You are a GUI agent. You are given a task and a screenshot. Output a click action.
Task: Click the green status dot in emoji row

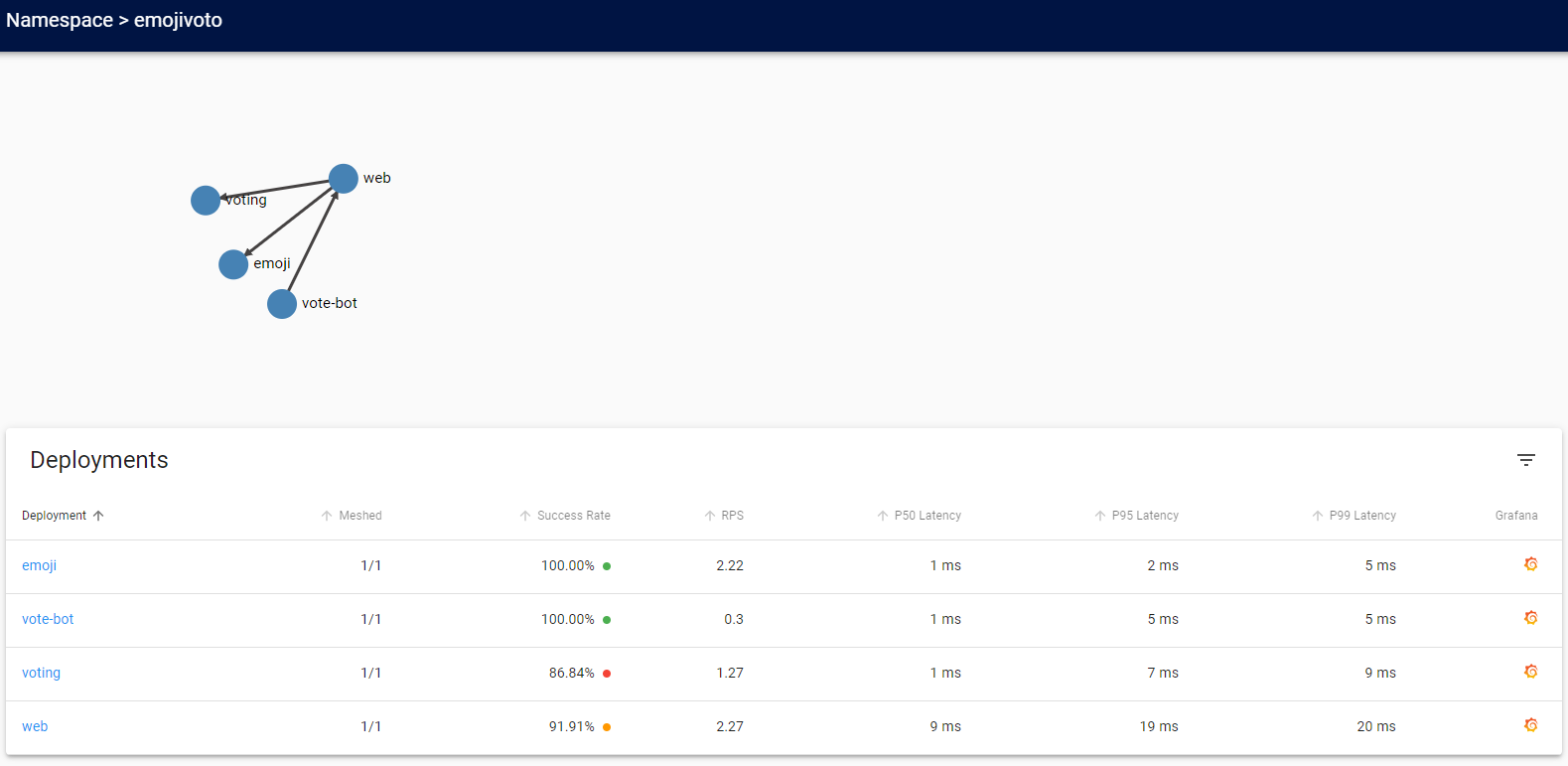pos(607,566)
